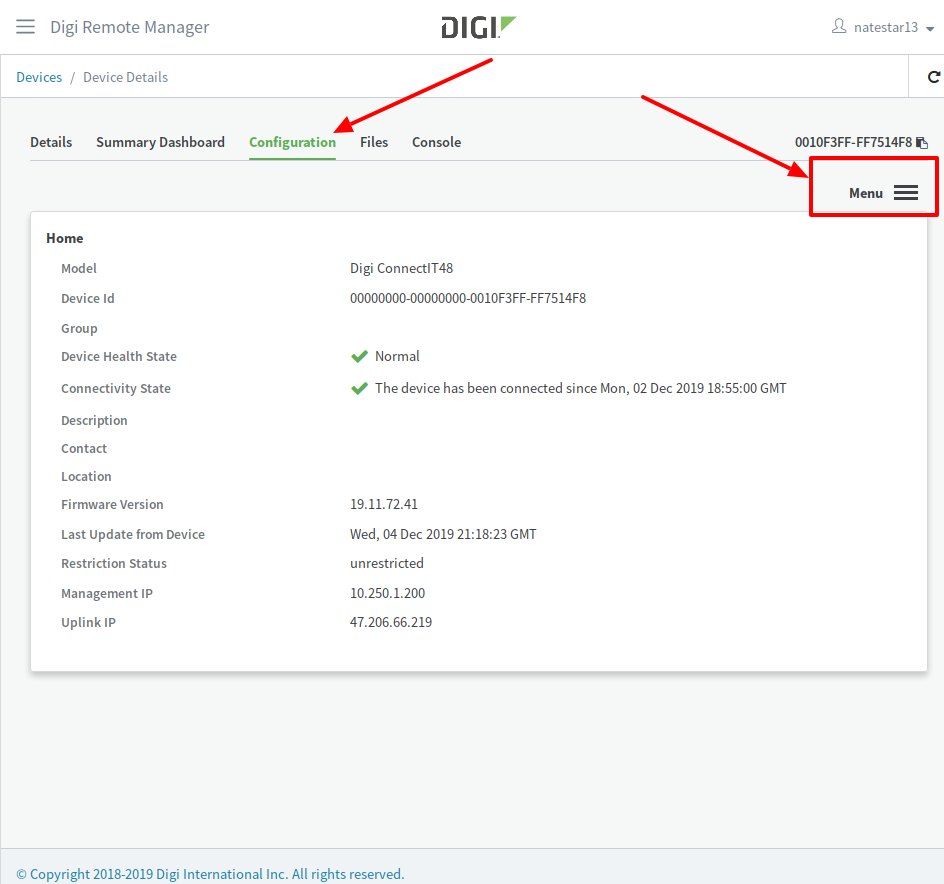Click the Restriction Status label

(x=114, y=564)
